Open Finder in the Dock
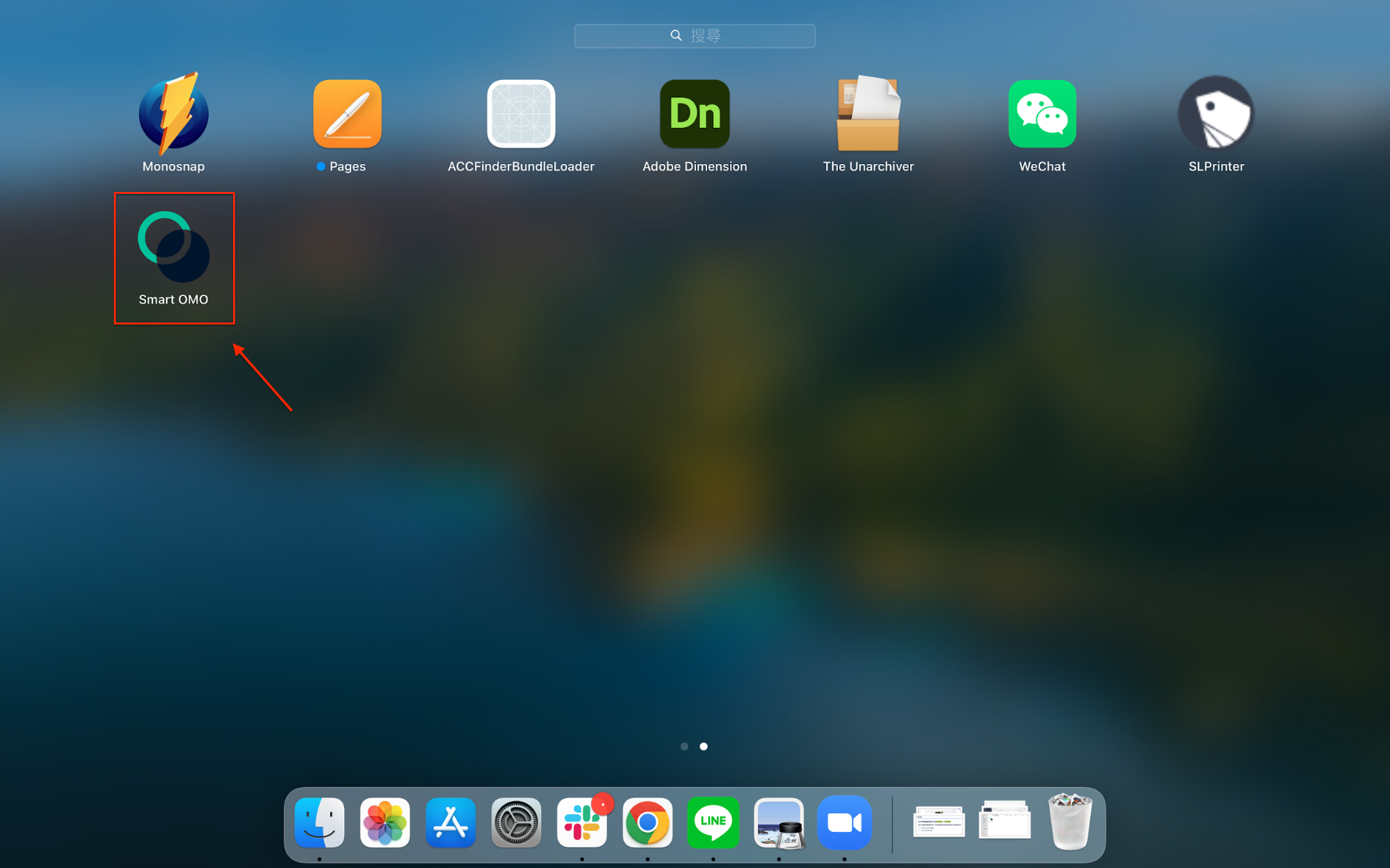The height and width of the screenshot is (868, 1390). tap(319, 823)
